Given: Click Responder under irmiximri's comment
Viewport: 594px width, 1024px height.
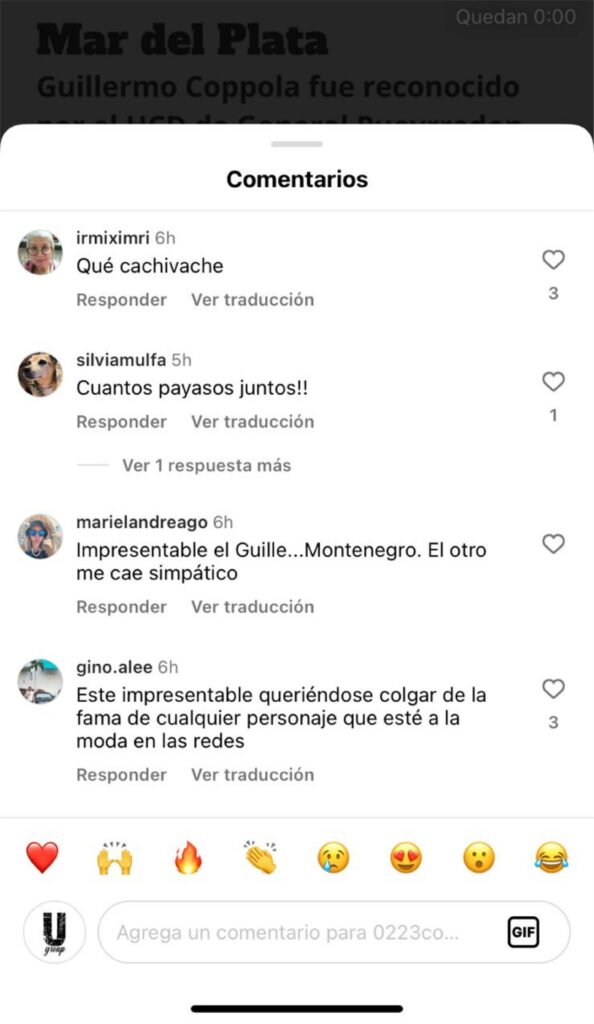Looking at the screenshot, I should tap(121, 300).
